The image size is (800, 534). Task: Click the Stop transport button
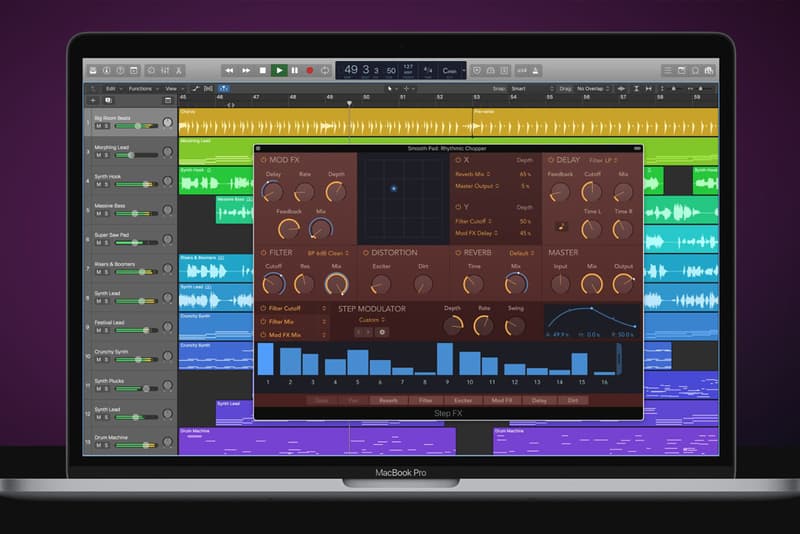click(x=263, y=70)
